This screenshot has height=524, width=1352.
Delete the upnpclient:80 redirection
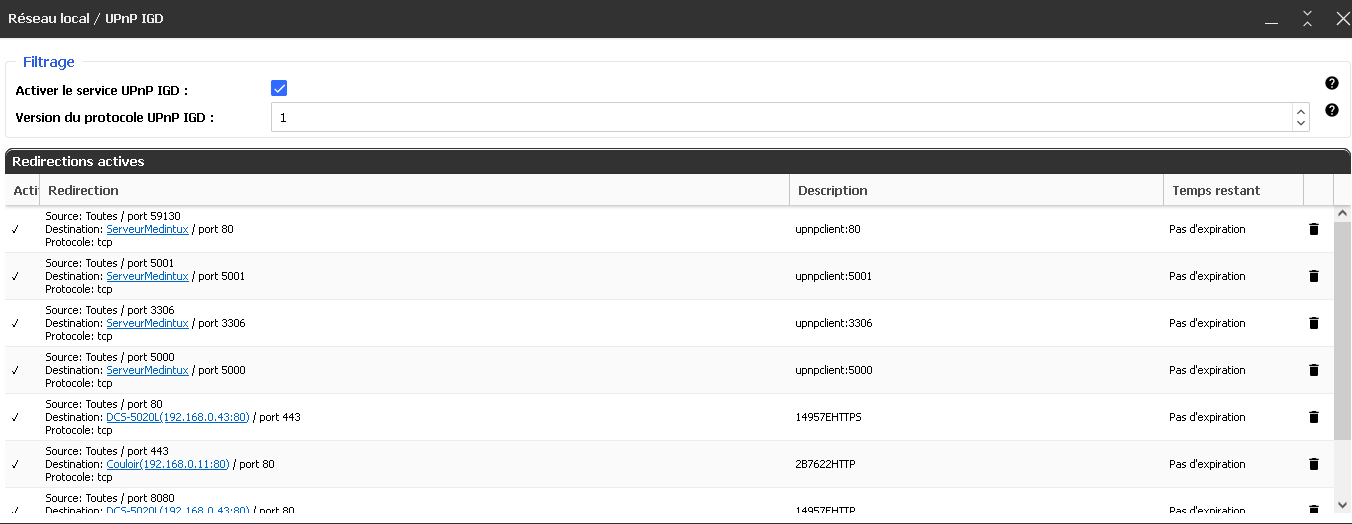[x=1314, y=229]
